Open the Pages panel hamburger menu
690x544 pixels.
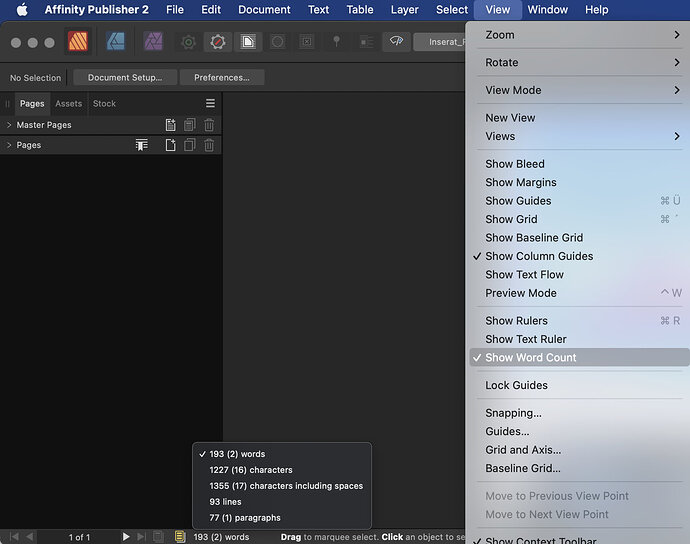click(x=210, y=103)
